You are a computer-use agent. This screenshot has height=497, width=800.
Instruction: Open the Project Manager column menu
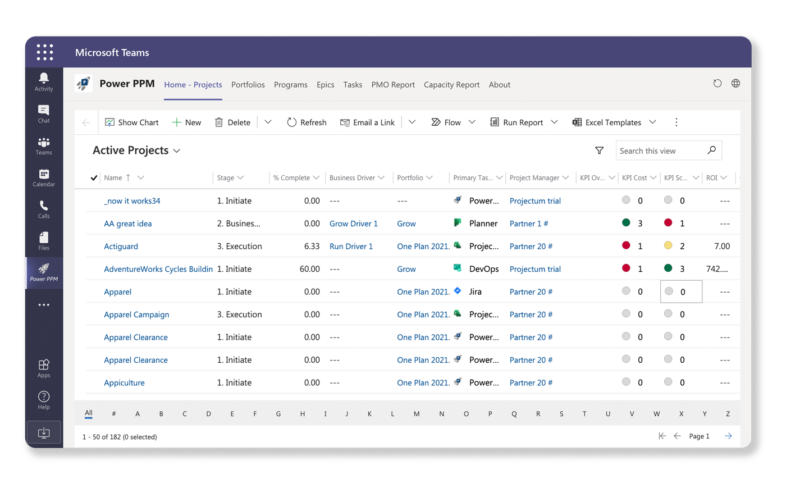[x=565, y=178]
